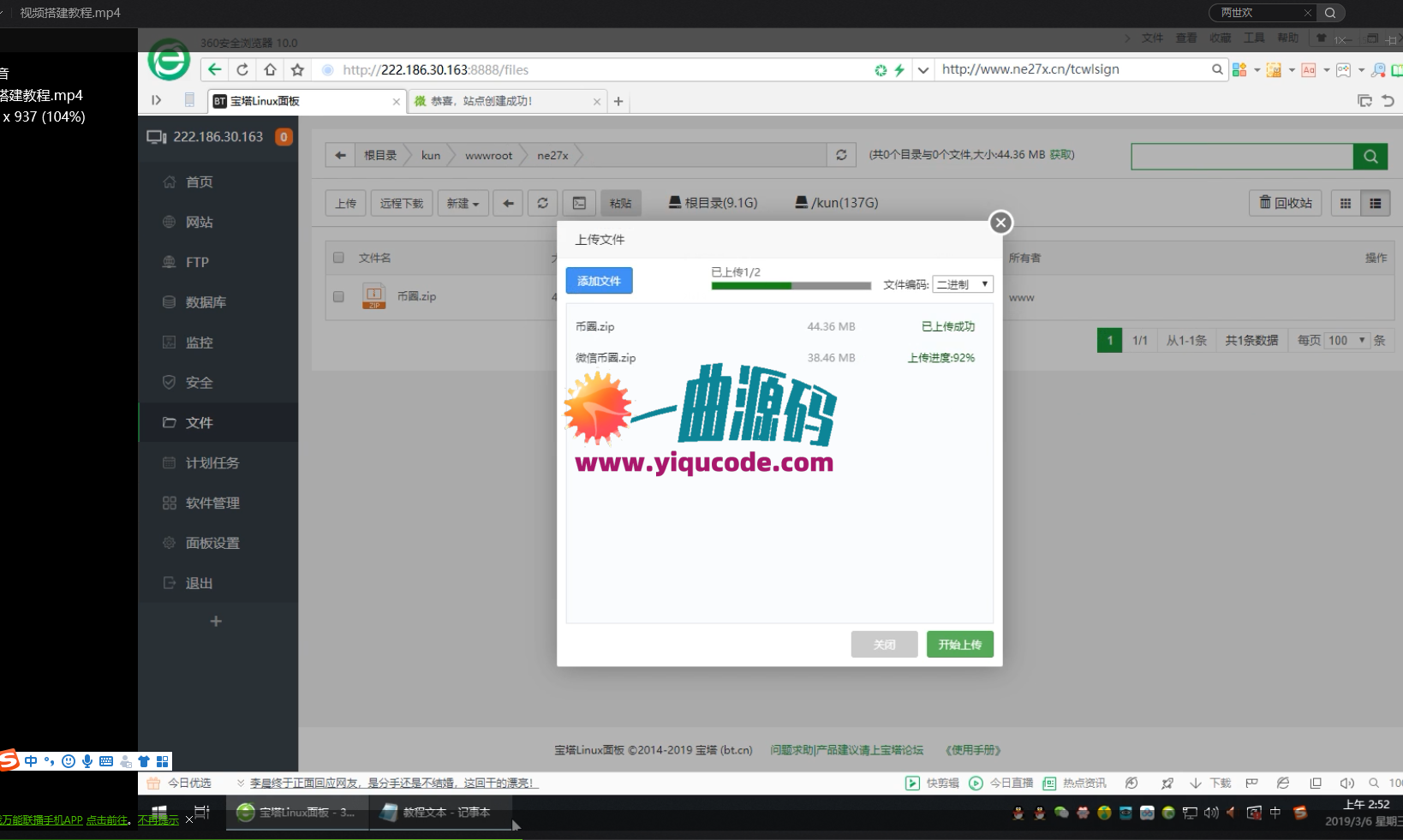Open the 监控 sidebar item
Viewport: 1403px width, 840px height.
coord(218,343)
